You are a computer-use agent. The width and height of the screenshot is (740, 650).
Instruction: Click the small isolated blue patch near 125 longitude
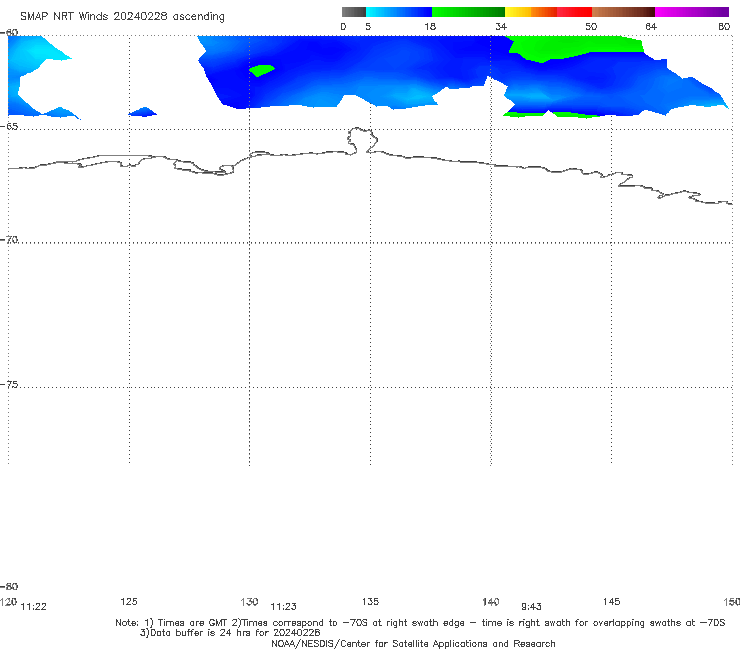pos(143,112)
